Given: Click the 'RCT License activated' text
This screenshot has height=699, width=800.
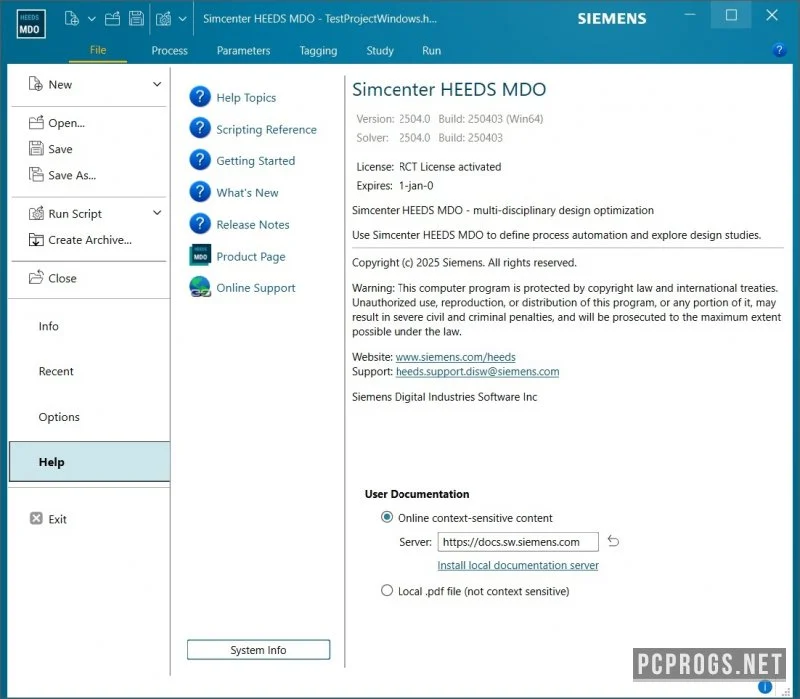Looking at the screenshot, I should (450, 167).
